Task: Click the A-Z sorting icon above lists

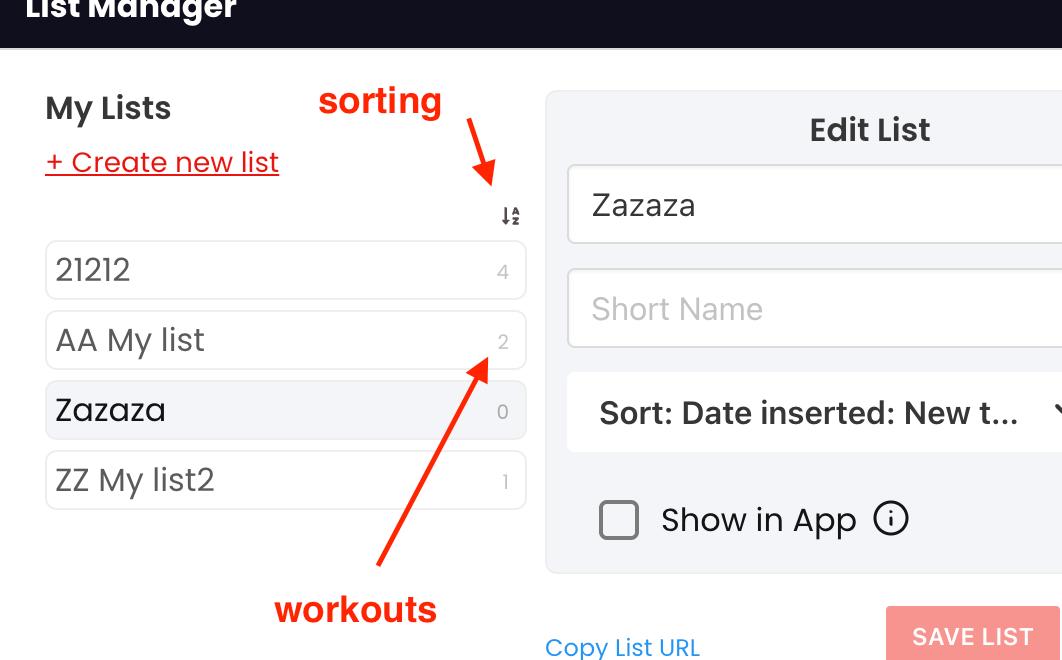Action: 510,216
